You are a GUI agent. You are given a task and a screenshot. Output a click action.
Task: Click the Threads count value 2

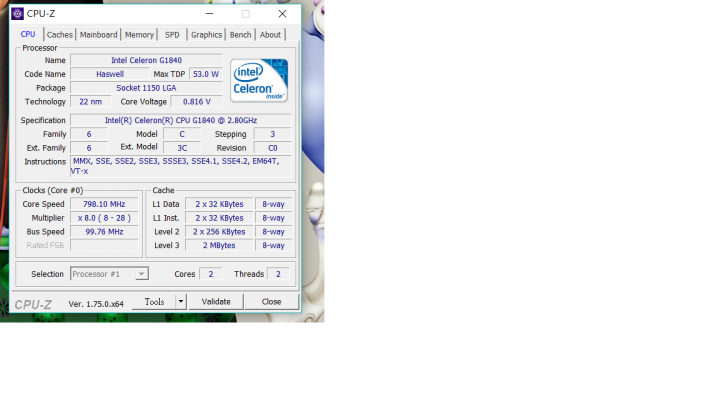pyautogui.click(x=278, y=274)
